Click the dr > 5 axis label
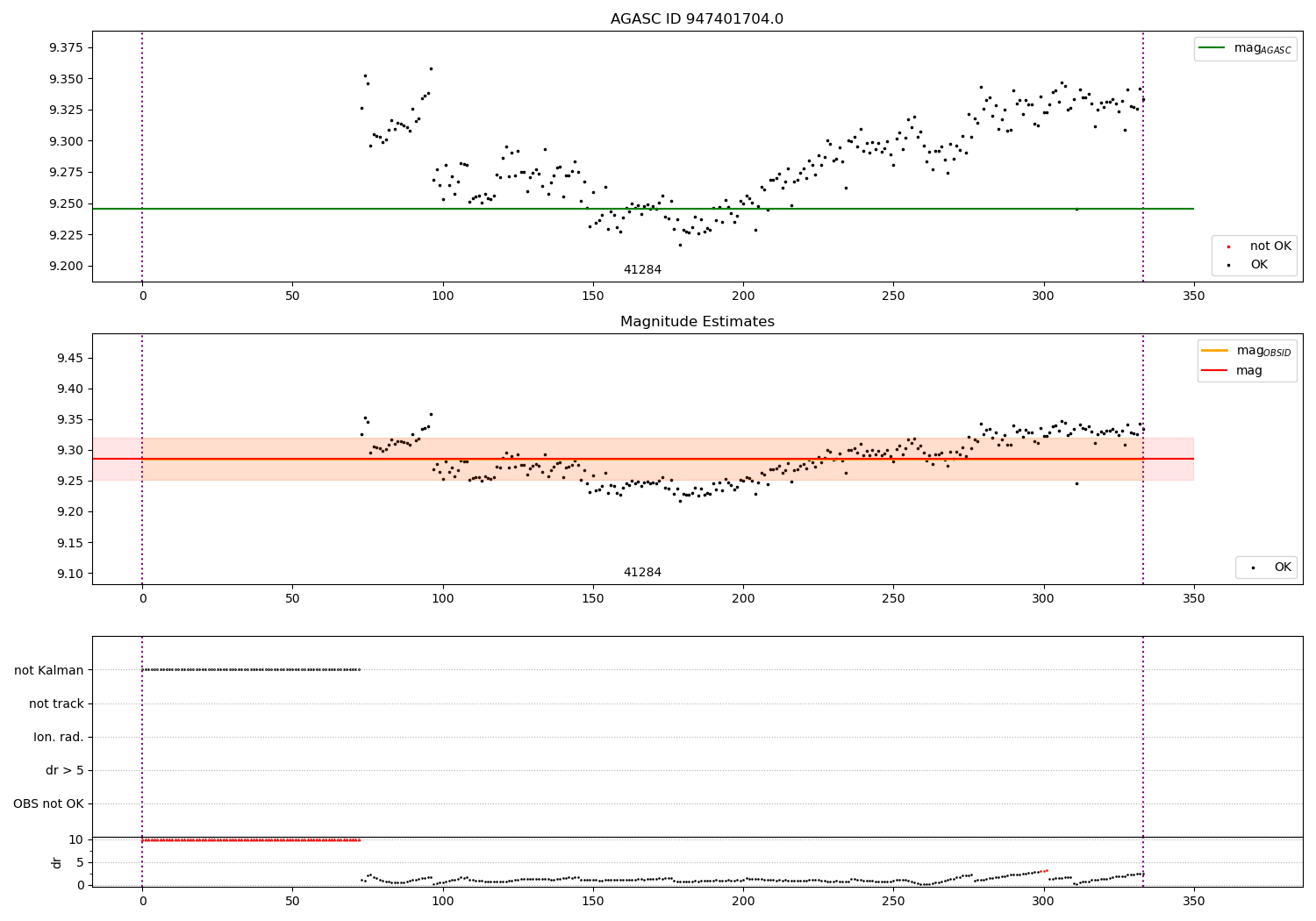 (x=65, y=770)
